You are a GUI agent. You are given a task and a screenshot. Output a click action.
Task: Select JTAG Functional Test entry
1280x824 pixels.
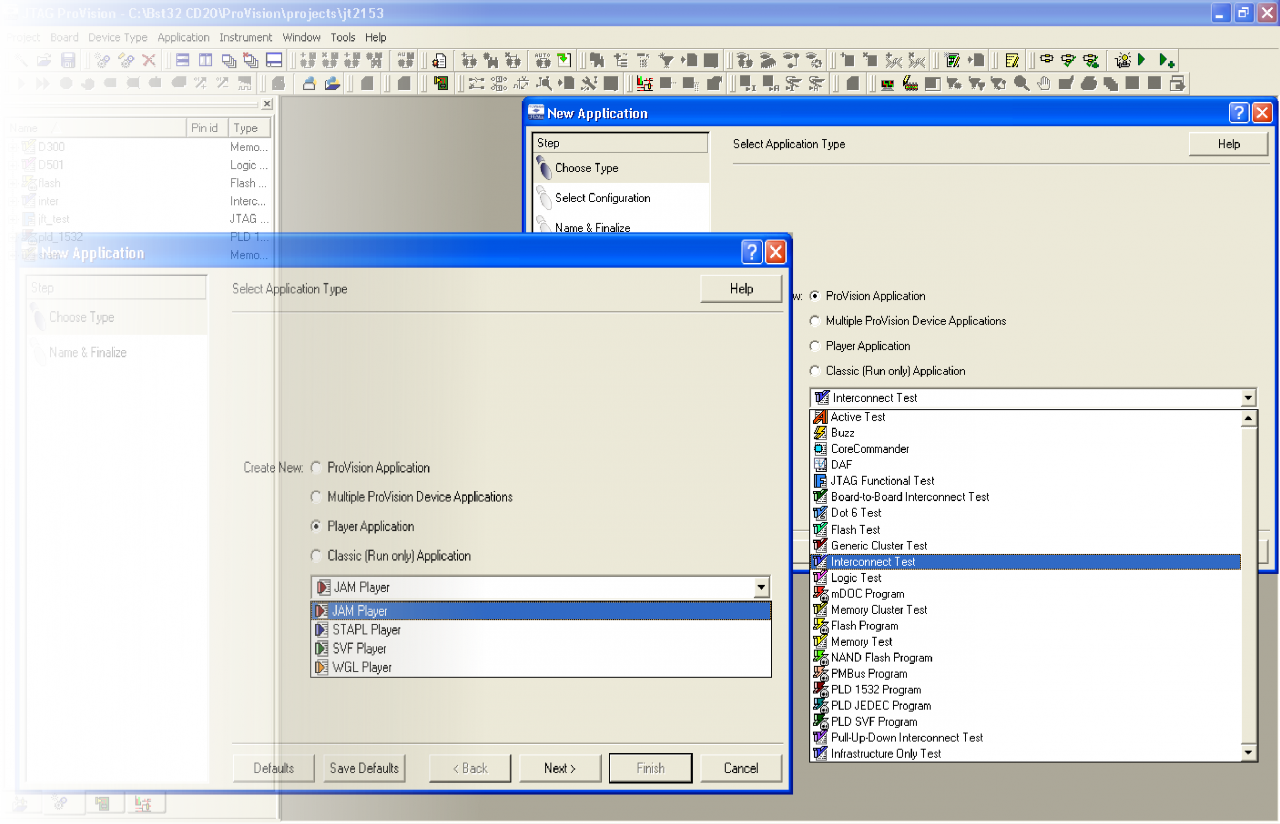point(1025,481)
